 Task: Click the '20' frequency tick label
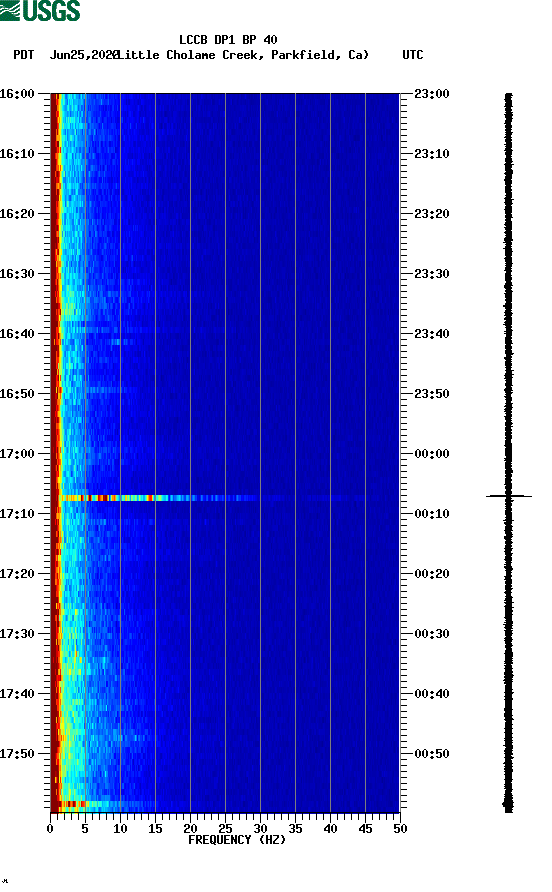190,829
